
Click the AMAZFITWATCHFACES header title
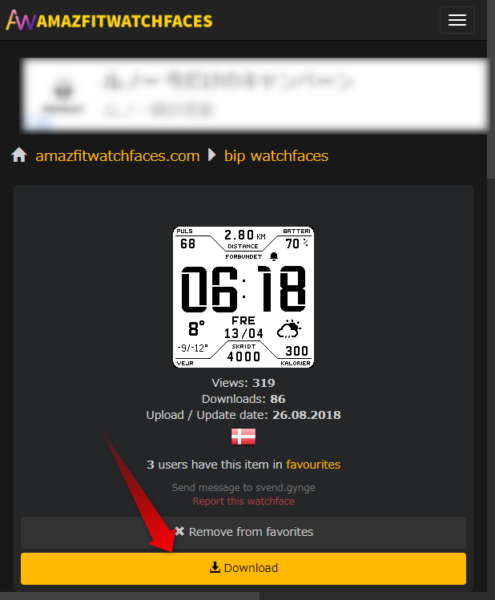124,21
